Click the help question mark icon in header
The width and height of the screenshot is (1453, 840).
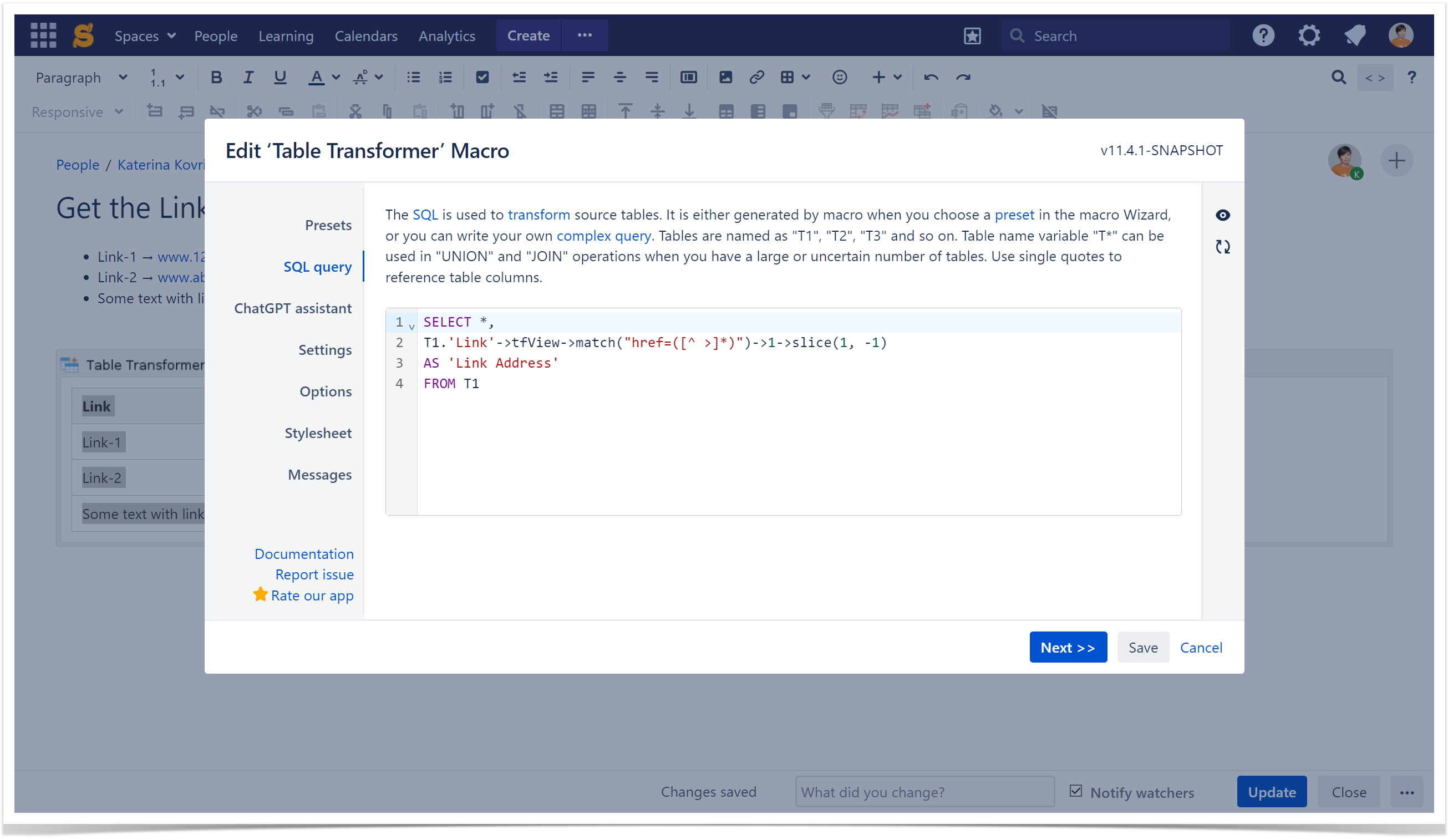[1263, 35]
